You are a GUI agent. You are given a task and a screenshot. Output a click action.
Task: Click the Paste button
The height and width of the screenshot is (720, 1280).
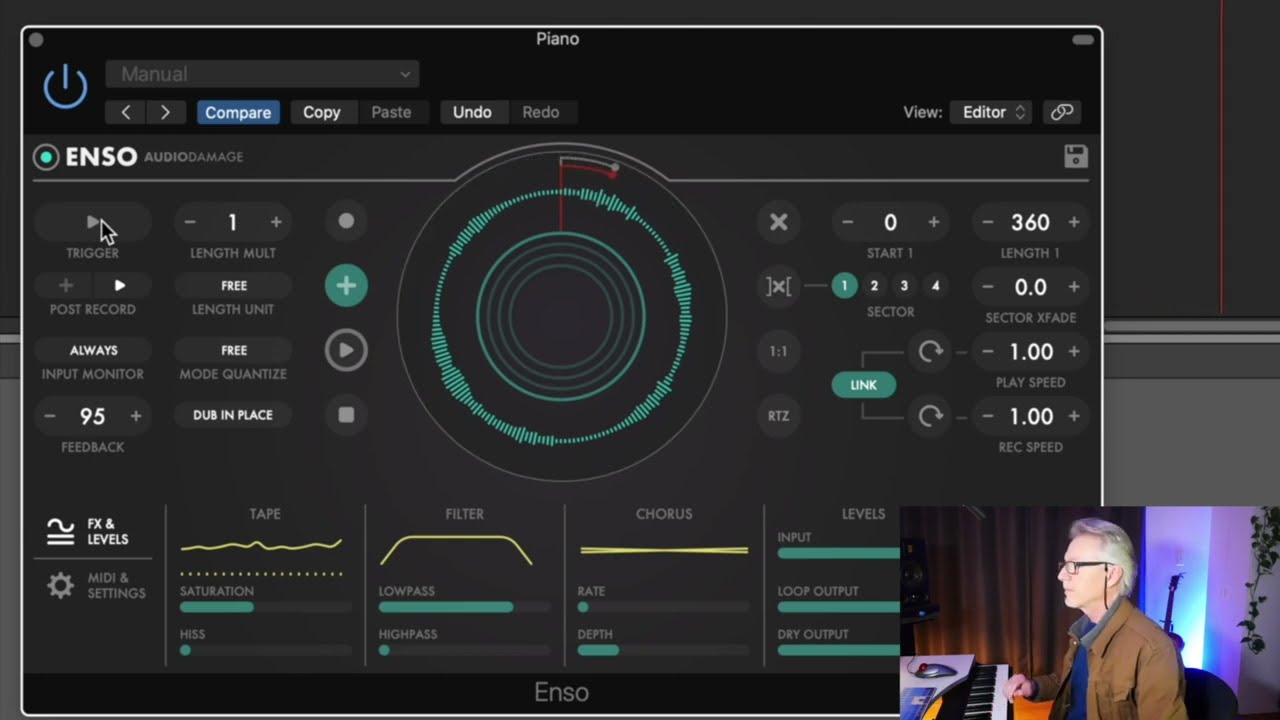point(391,112)
